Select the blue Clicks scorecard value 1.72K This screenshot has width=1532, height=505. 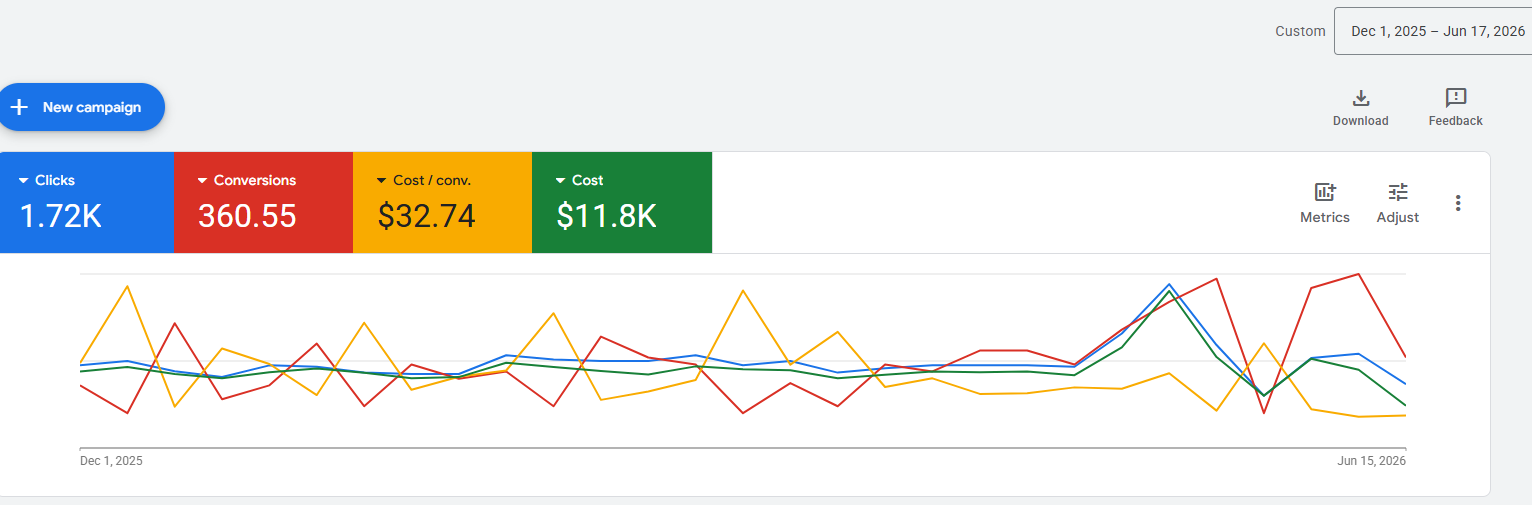point(61,216)
